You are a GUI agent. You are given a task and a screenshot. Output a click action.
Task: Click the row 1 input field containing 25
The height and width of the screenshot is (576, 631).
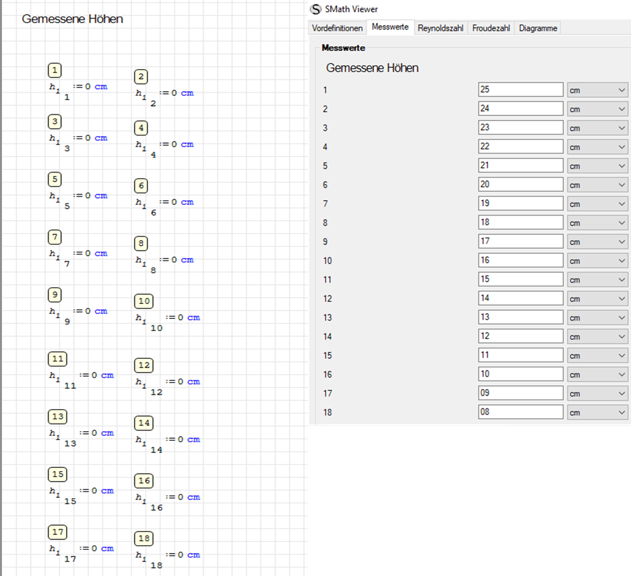(x=520, y=90)
